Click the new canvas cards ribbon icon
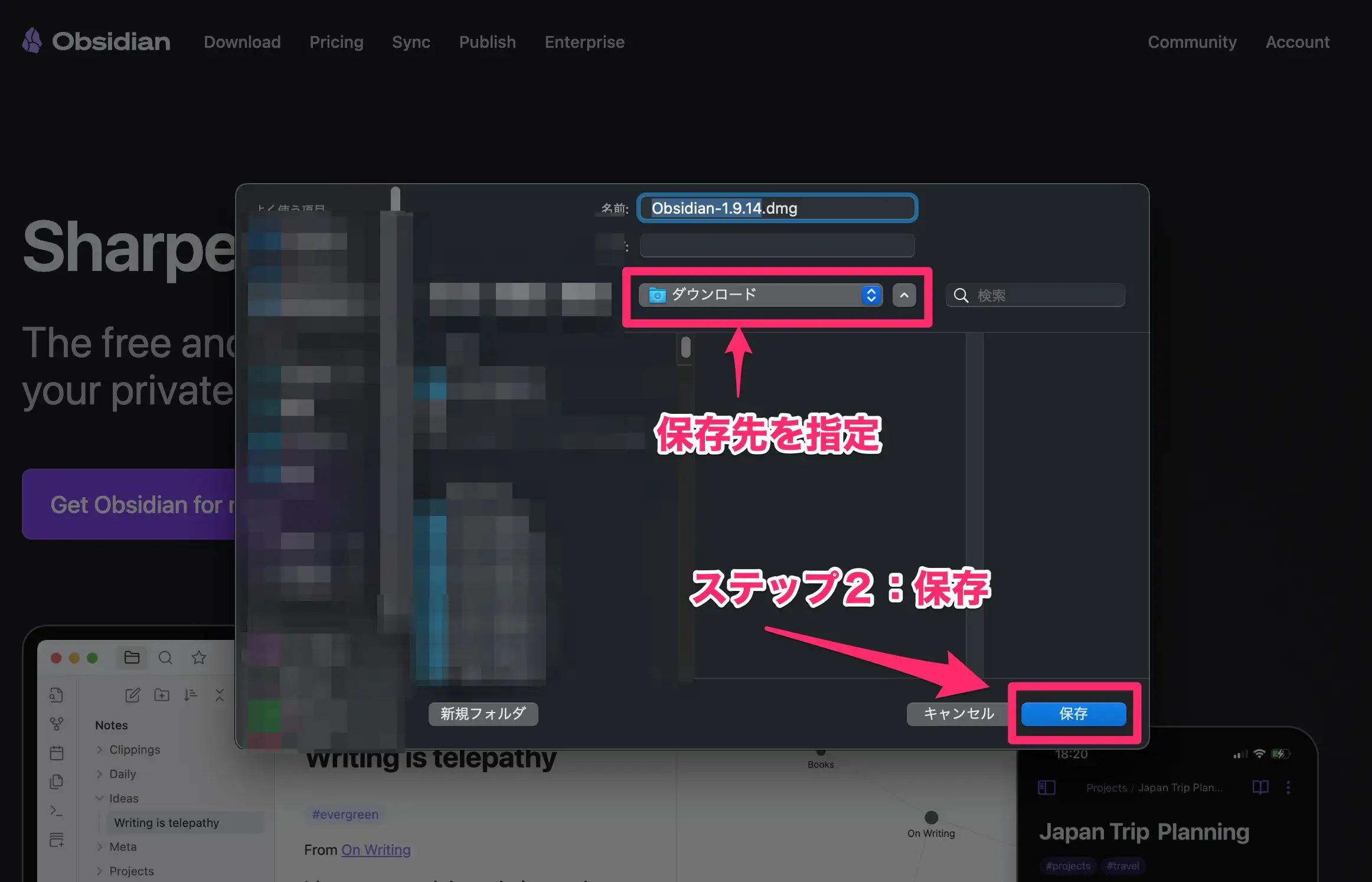The height and width of the screenshot is (882, 1372). [57, 839]
